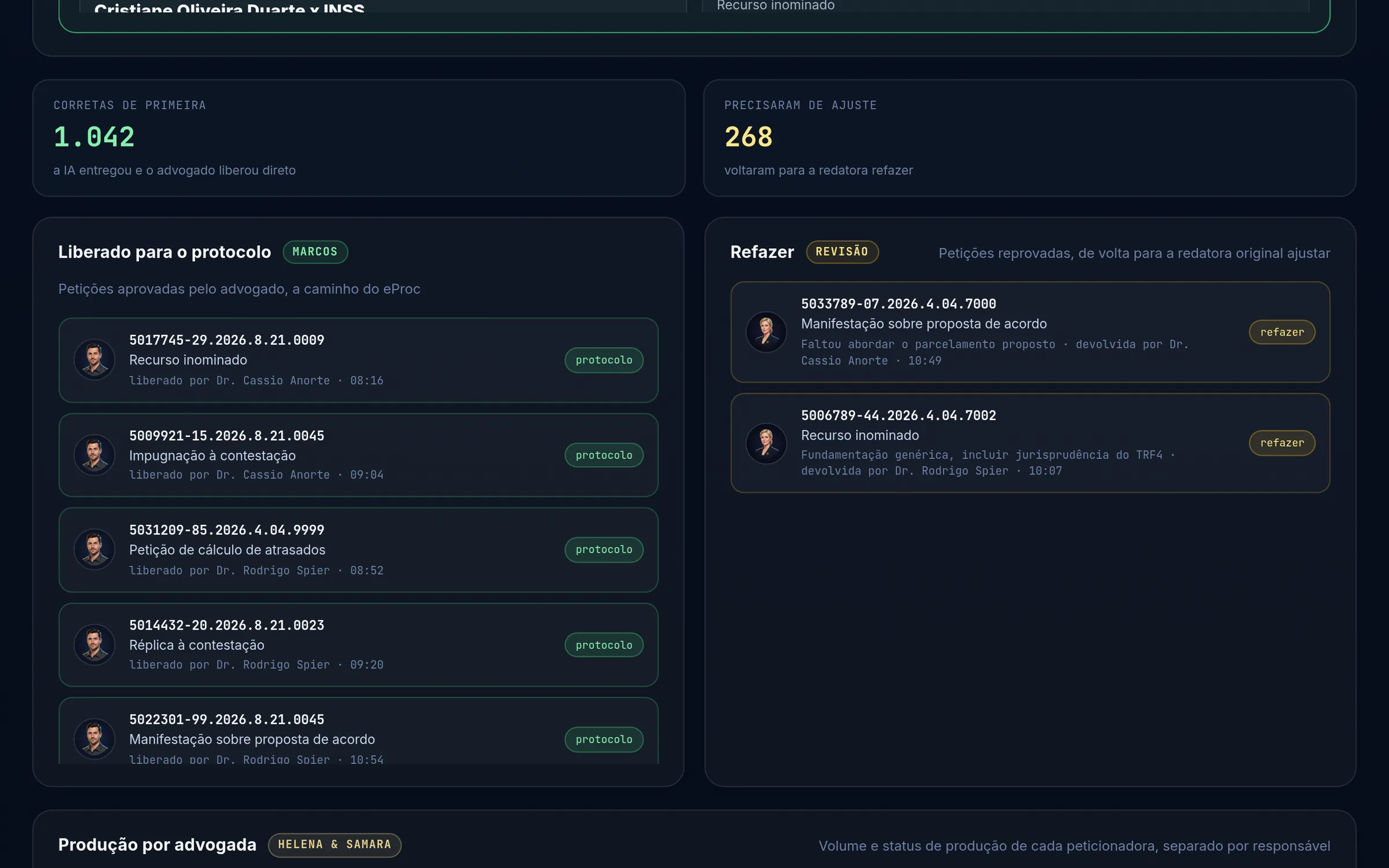
Task: Click avatar on Impugnação à contestação card
Action: (x=94, y=455)
